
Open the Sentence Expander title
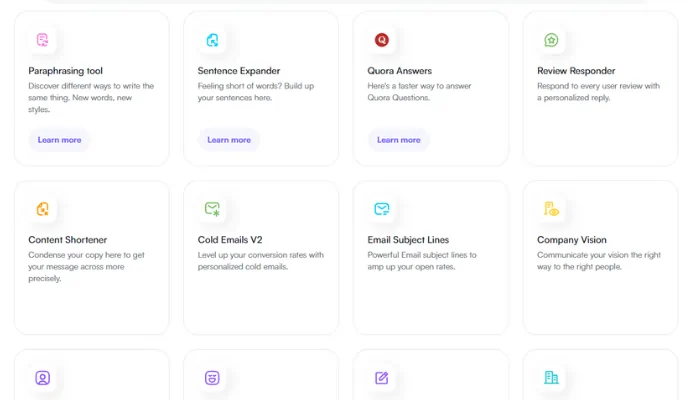[239, 71]
